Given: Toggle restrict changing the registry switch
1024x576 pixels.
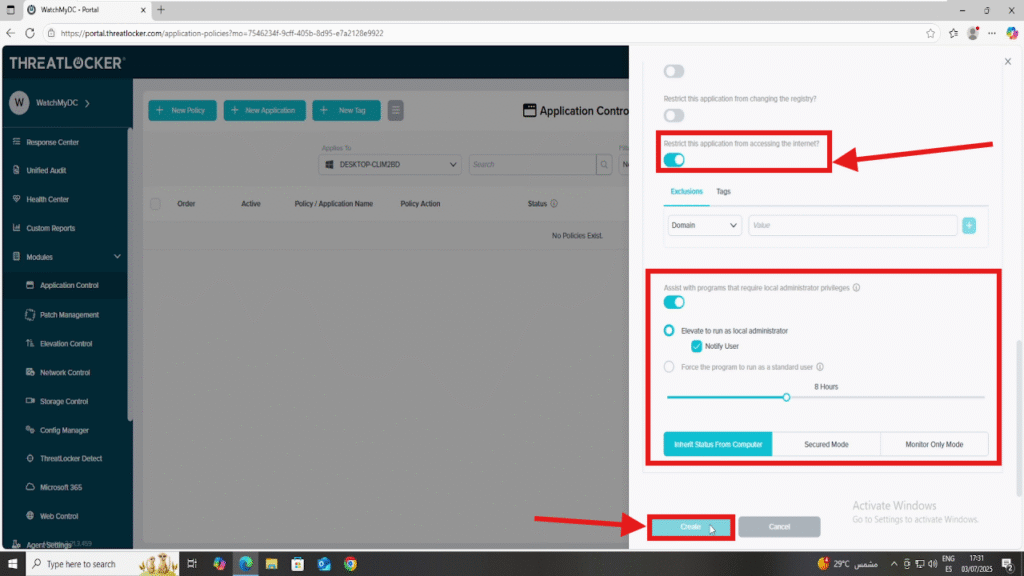Looking at the screenshot, I should [x=674, y=116].
